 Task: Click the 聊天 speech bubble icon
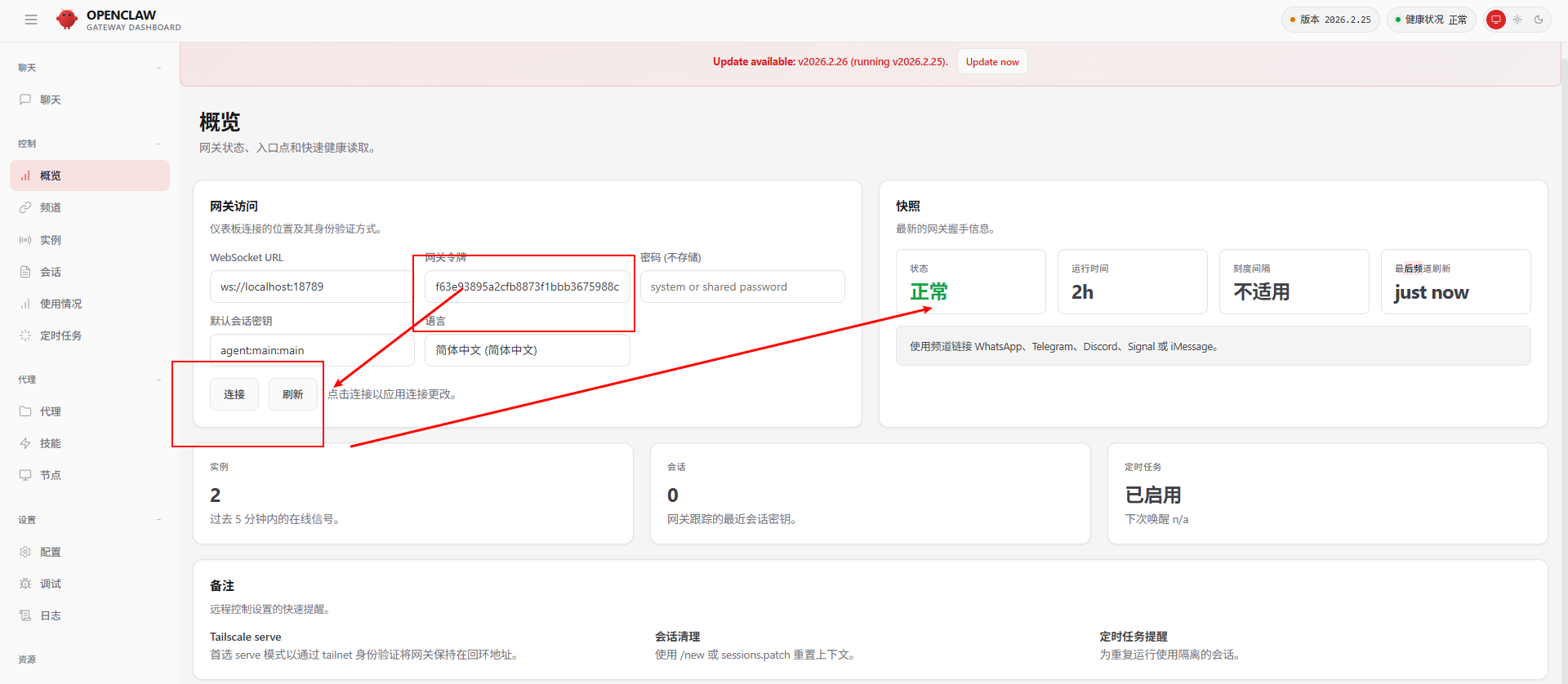click(25, 100)
